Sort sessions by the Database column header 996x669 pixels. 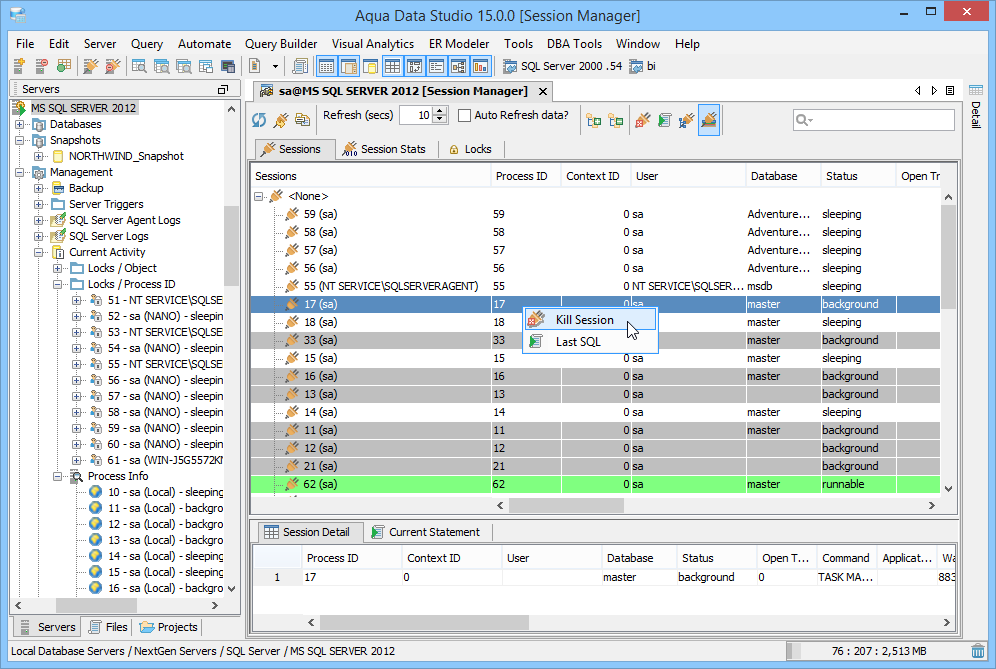point(783,176)
